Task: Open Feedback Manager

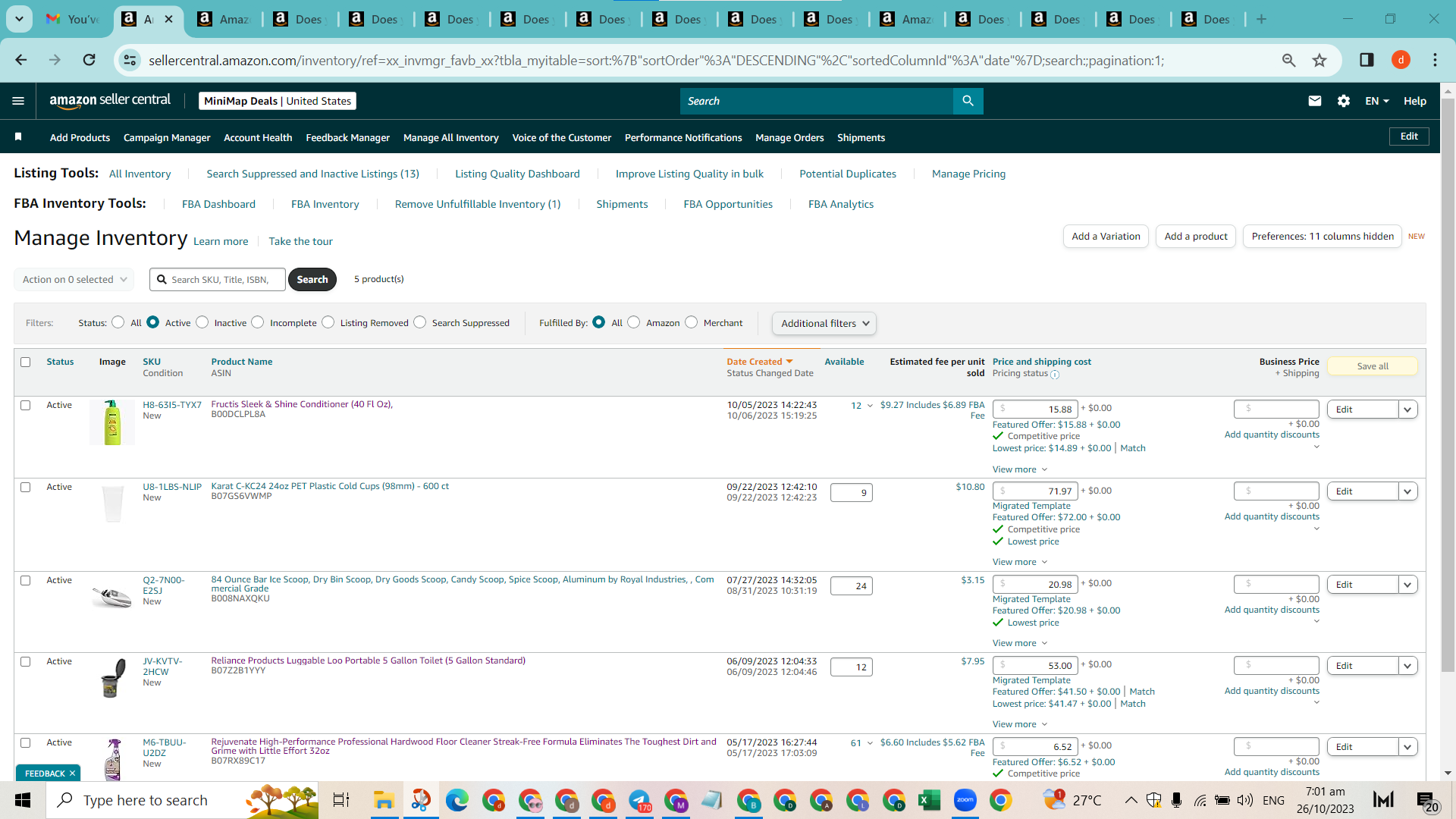Action: [347, 137]
